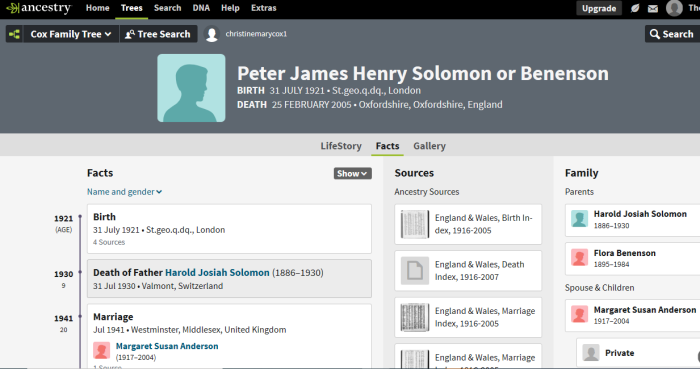
Task: Open the Search menu in top bar
Action: (167, 8)
